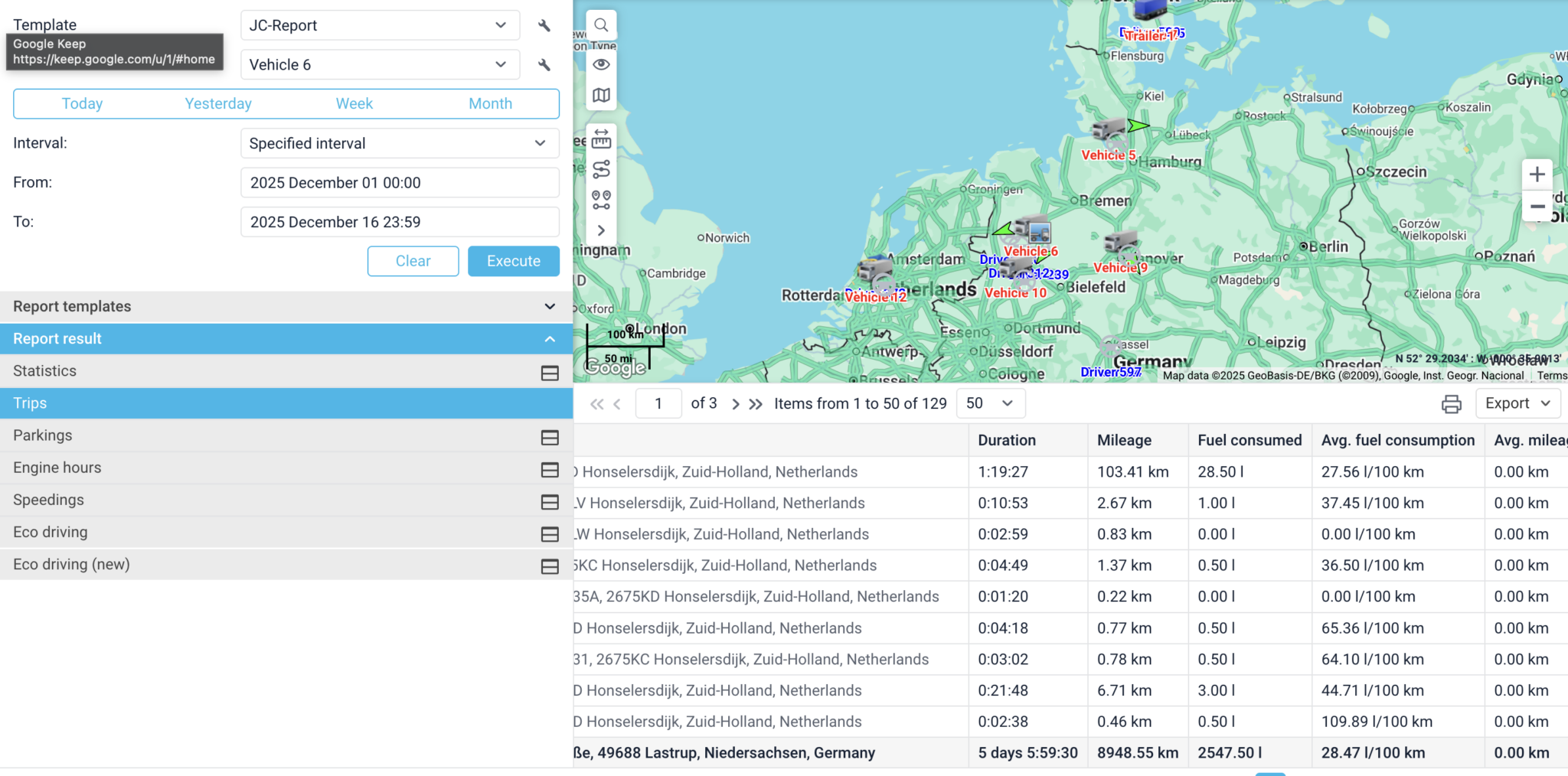Open the map search tool
1568x776 pixels.
pos(602,25)
